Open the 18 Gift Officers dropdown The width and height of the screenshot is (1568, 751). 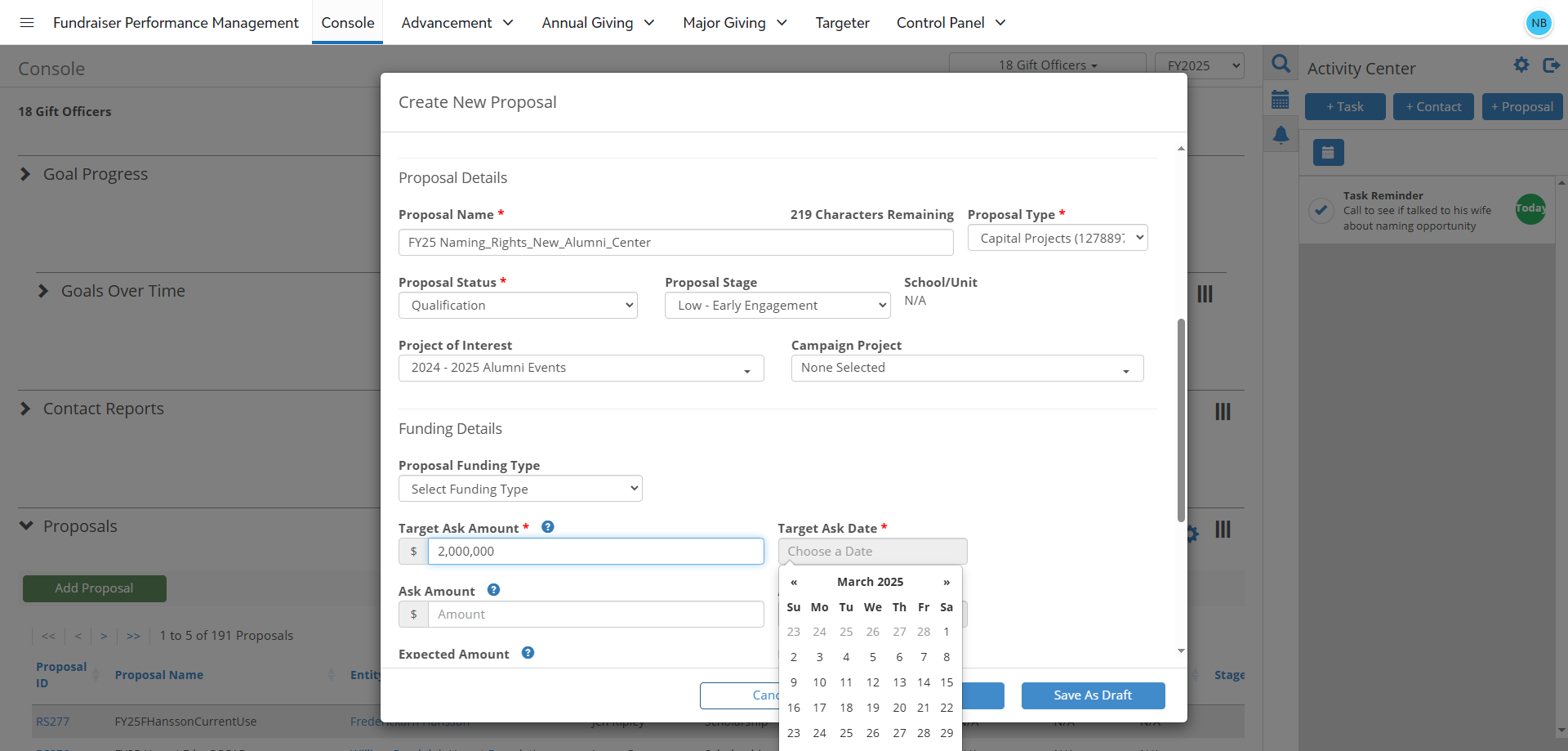click(x=1048, y=65)
